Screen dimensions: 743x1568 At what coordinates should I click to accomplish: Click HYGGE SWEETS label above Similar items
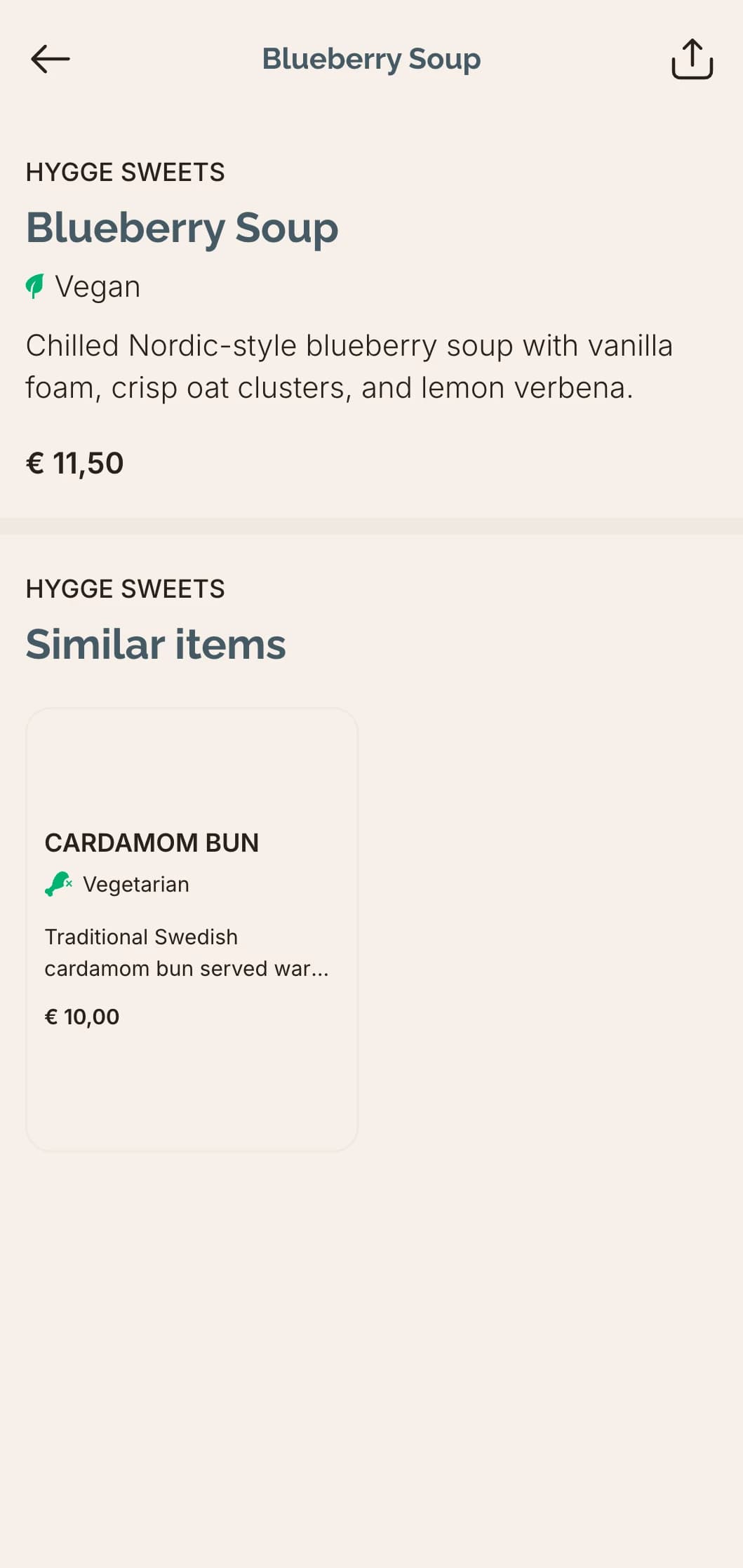tap(125, 589)
